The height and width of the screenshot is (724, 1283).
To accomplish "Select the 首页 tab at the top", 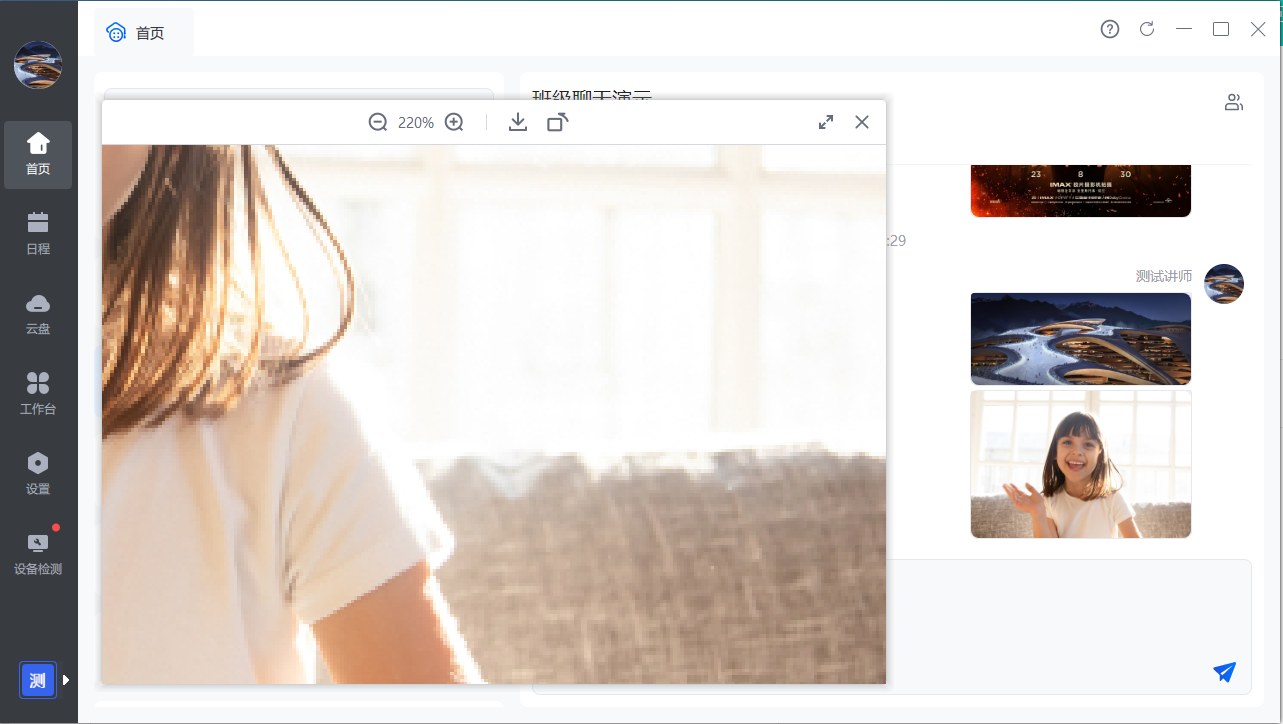I will (144, 33).
